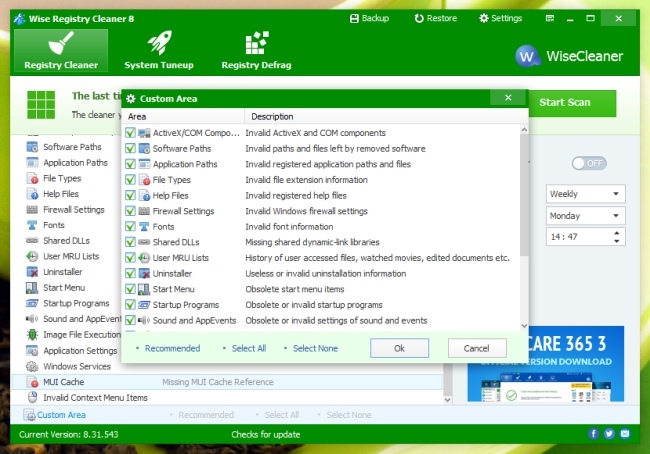Image resolution: width=650 pixels, height=454 pixels.
Task: Click Sound and AppEvents speaker icon in dialog
Action: point(144,320)
